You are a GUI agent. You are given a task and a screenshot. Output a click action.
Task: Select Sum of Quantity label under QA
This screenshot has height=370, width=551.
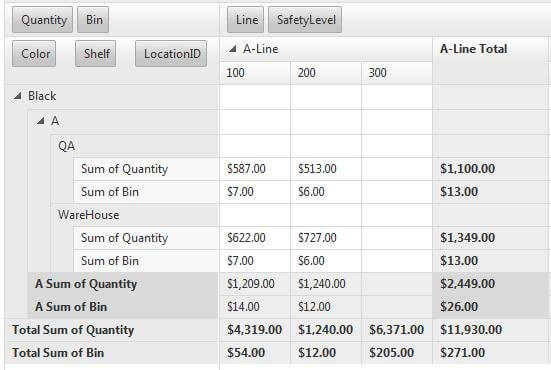[146, 169]
